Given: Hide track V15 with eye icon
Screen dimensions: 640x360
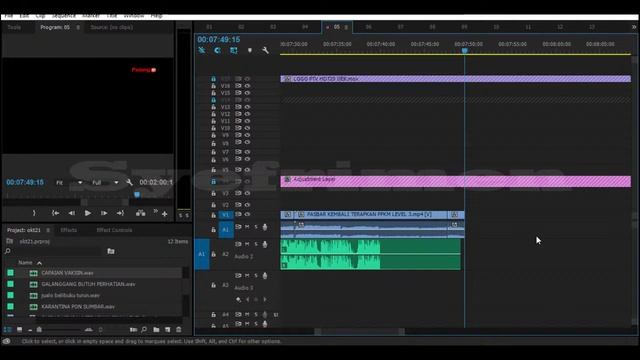Looking at the screenshot, I should pos(247,93).
